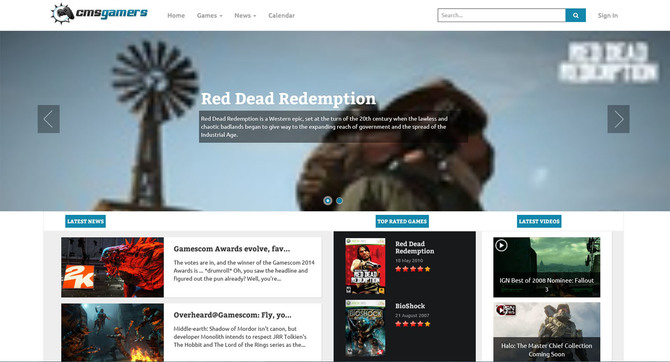Image resolution: width=670 pixels, height=362 pixels.
Task: Click the Sign In link
Action: pyautogui.click(x=608, y=15)
